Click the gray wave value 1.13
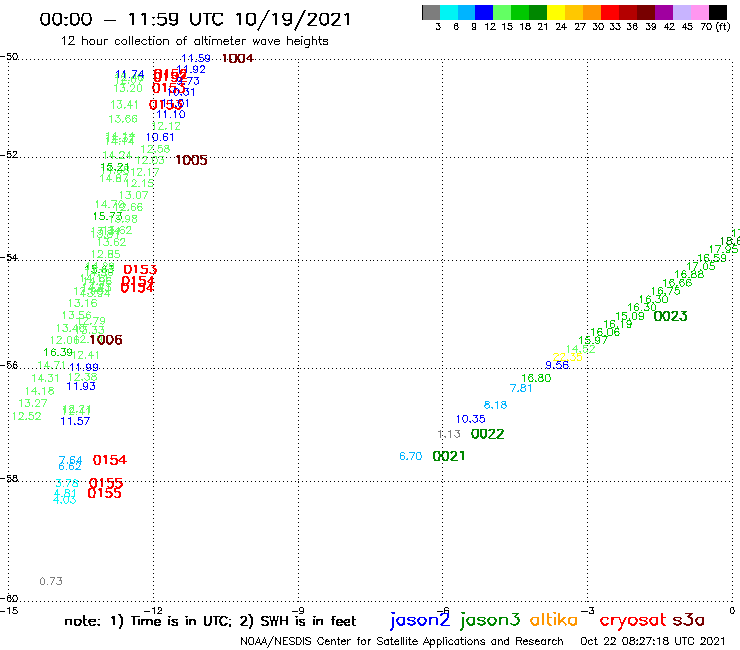 tap(449, 434)
